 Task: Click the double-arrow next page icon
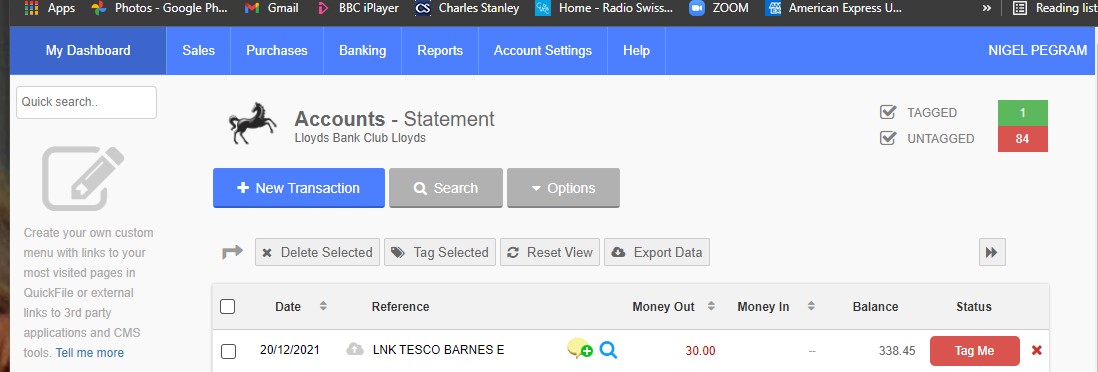click(x=992, y=252)
